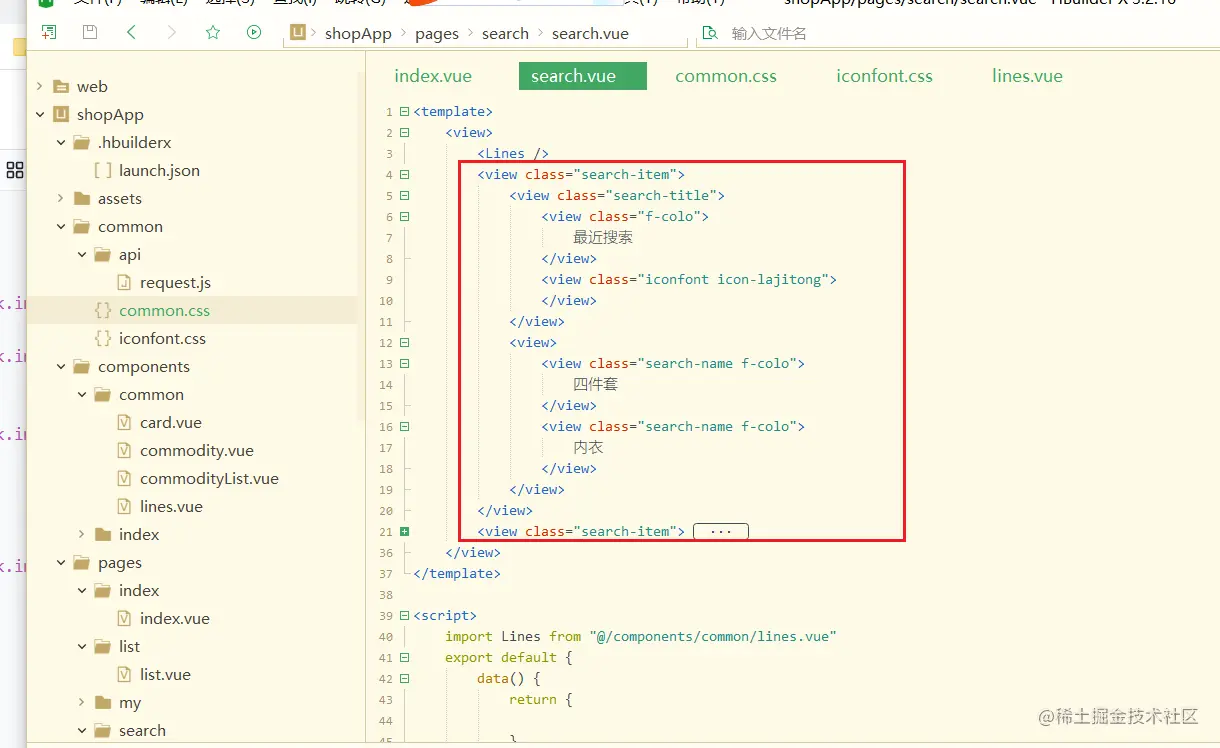Click the text 内衣 on line 17
1220x748 pixels.
[x=588, y=447]
